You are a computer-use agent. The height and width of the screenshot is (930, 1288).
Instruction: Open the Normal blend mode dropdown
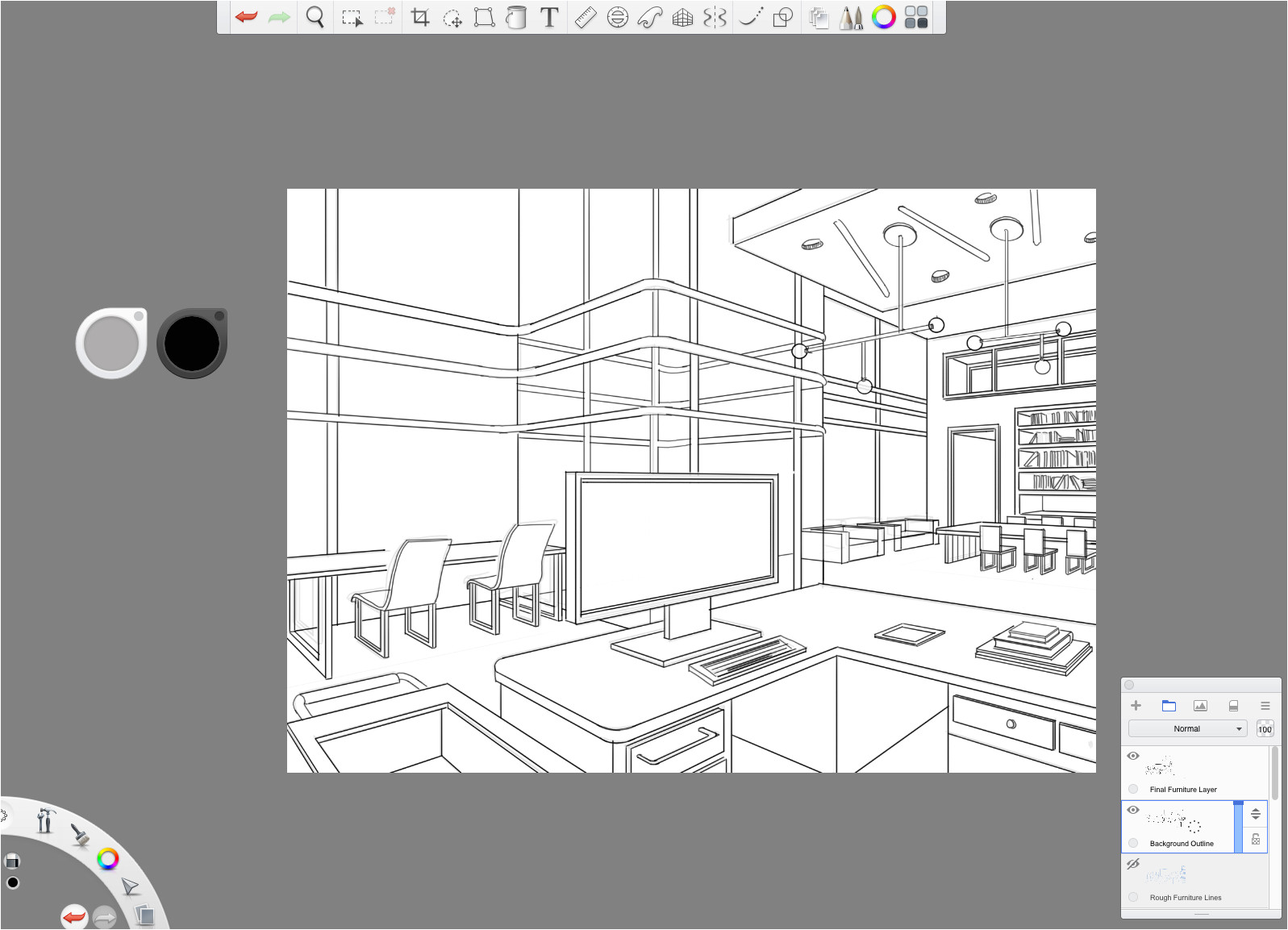tap(1187, 728)
